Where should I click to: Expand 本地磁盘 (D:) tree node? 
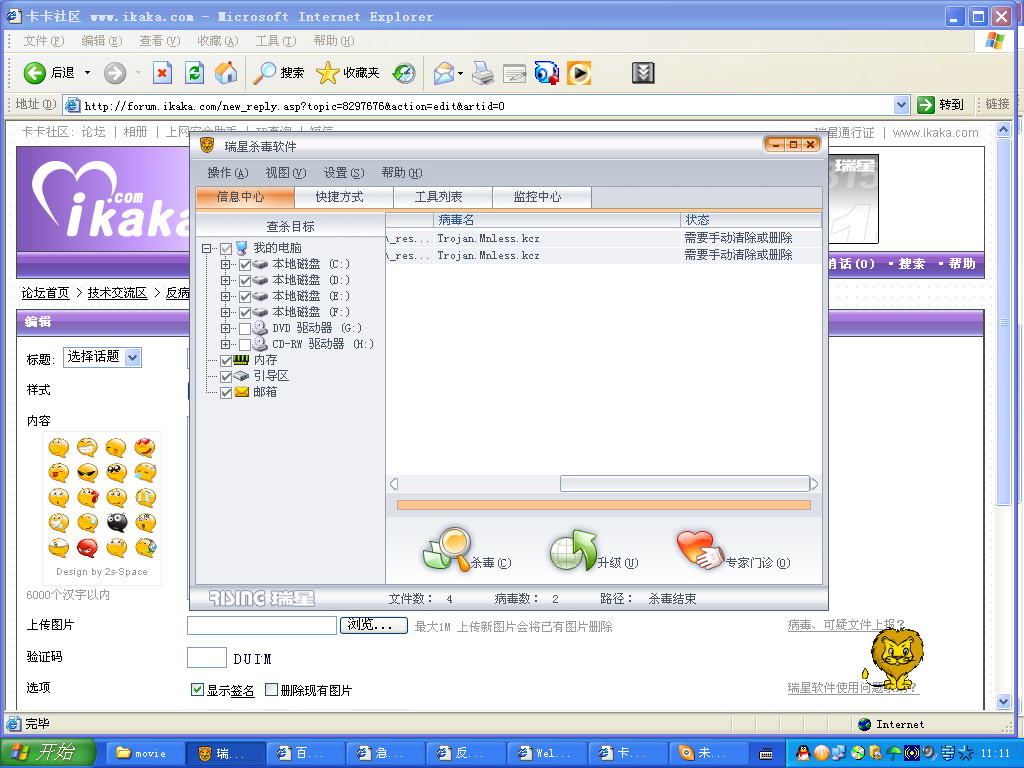tap(225, 281)
